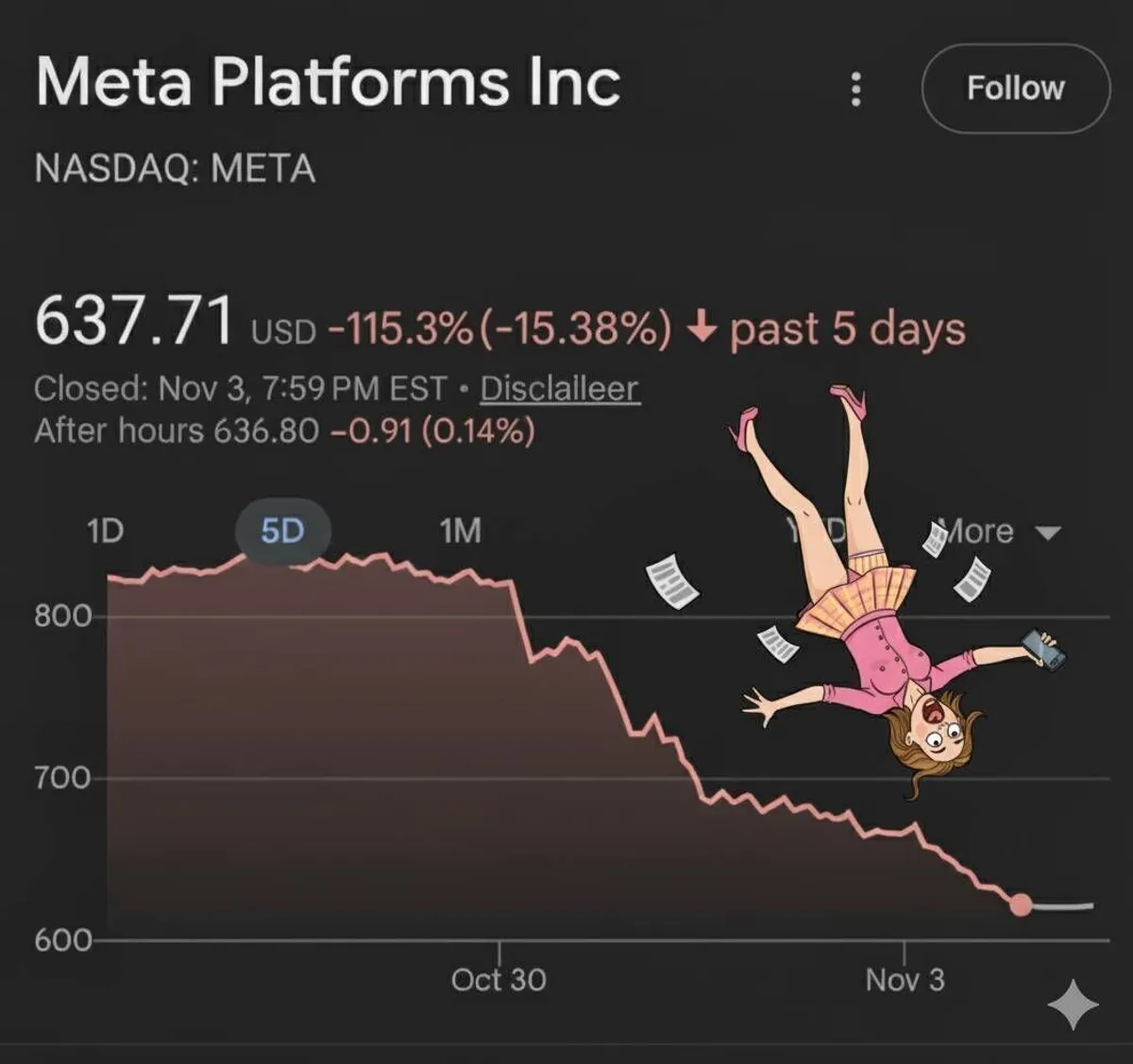Screen dimensions: 1133x1064
Task: Click the Meta Platforms Inc title
Action: coord(328,81)
